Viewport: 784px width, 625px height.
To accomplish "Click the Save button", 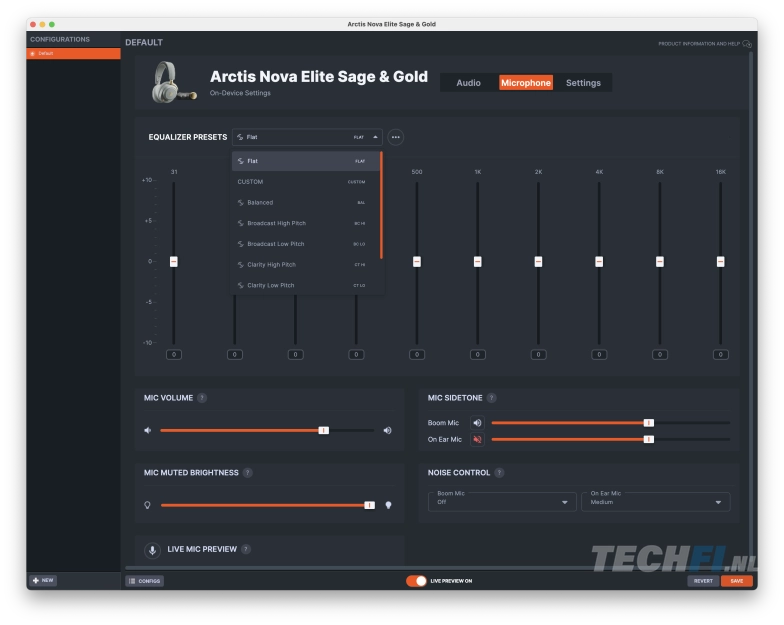I will pyautogui.click(x=736, y=581).
